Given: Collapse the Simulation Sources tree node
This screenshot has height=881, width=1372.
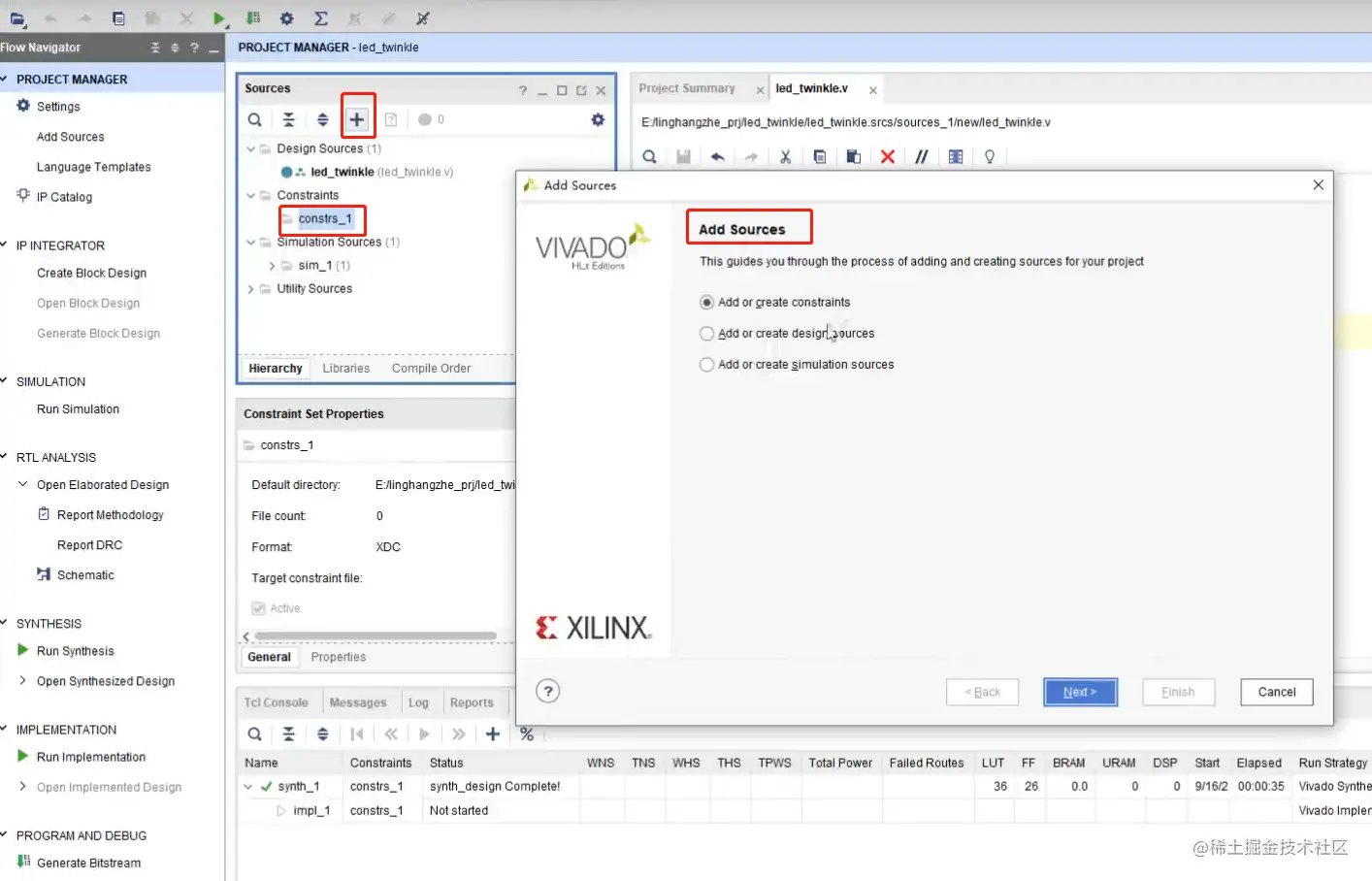Looking at the screenshot, I should coord(250,242).
